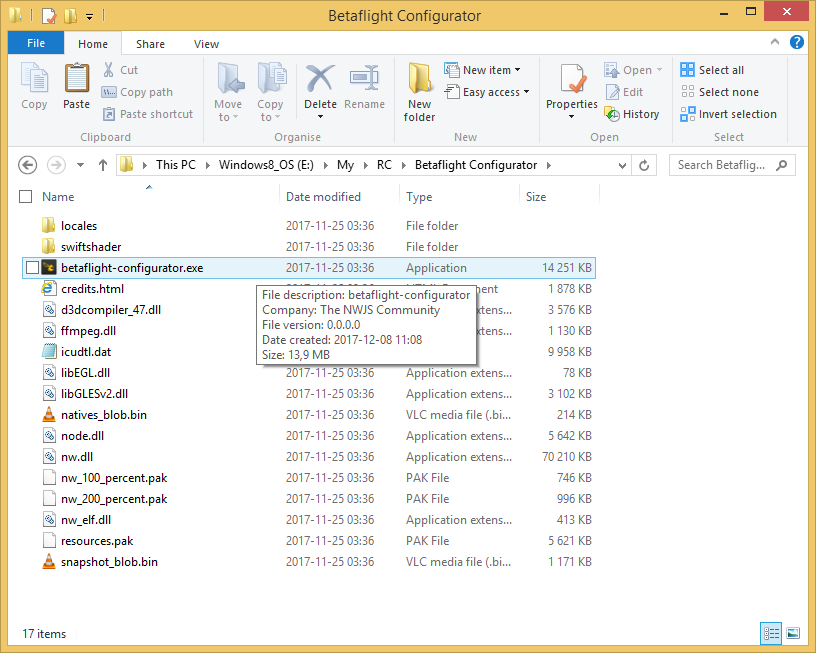Customize Quick Access Toolbar dropdown

(90, 17)
